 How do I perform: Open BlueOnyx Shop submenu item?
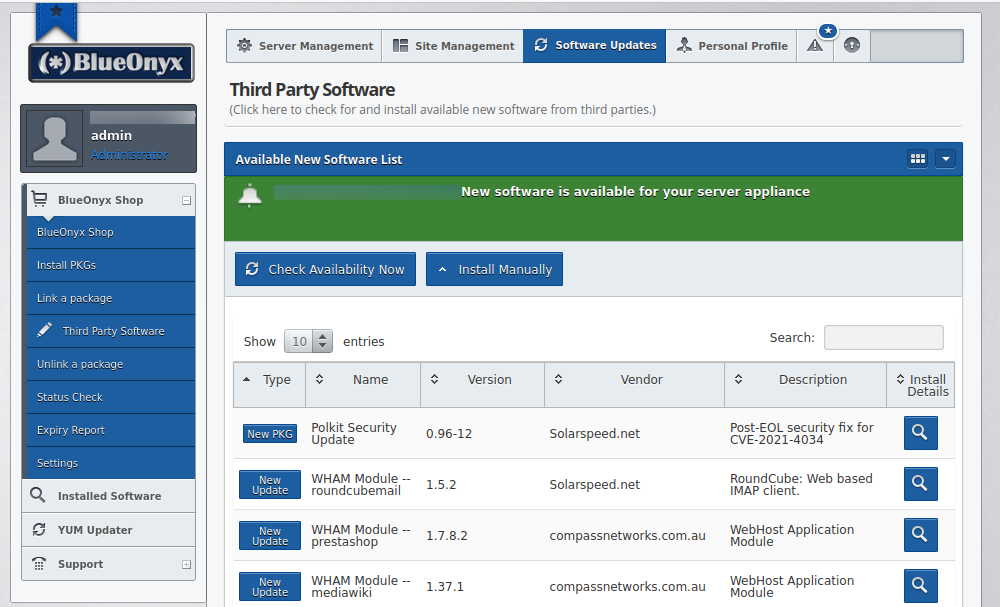(111, 232)
